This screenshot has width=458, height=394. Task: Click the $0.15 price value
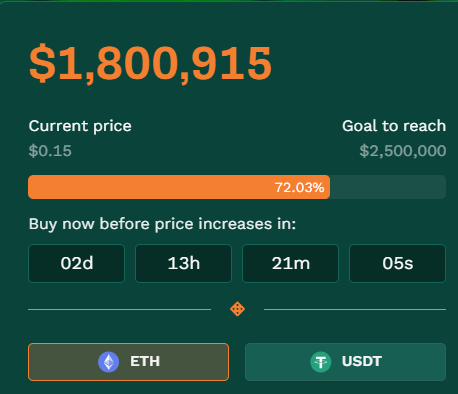click(50, 151)
